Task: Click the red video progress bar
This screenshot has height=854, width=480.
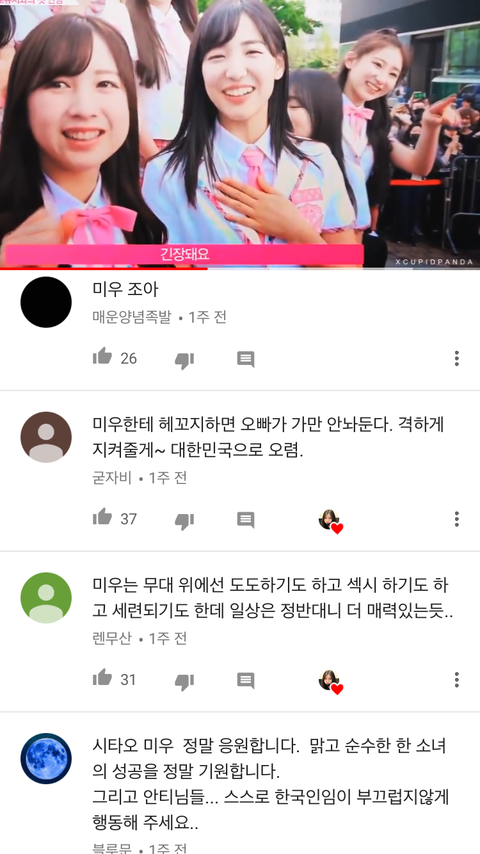Action: 104,269
